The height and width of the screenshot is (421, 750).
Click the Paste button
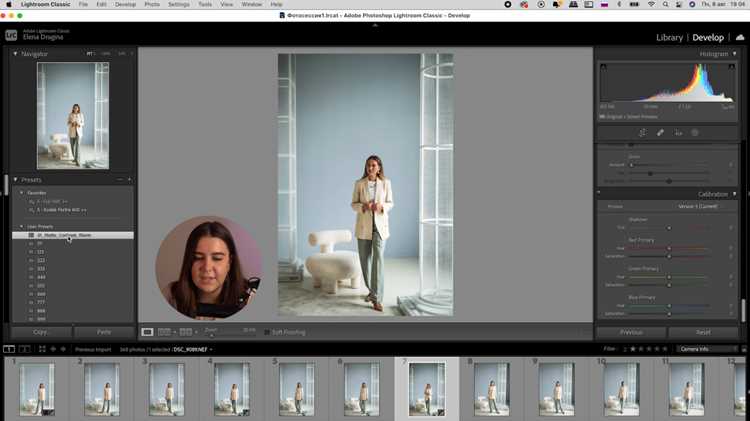(104, 332)
